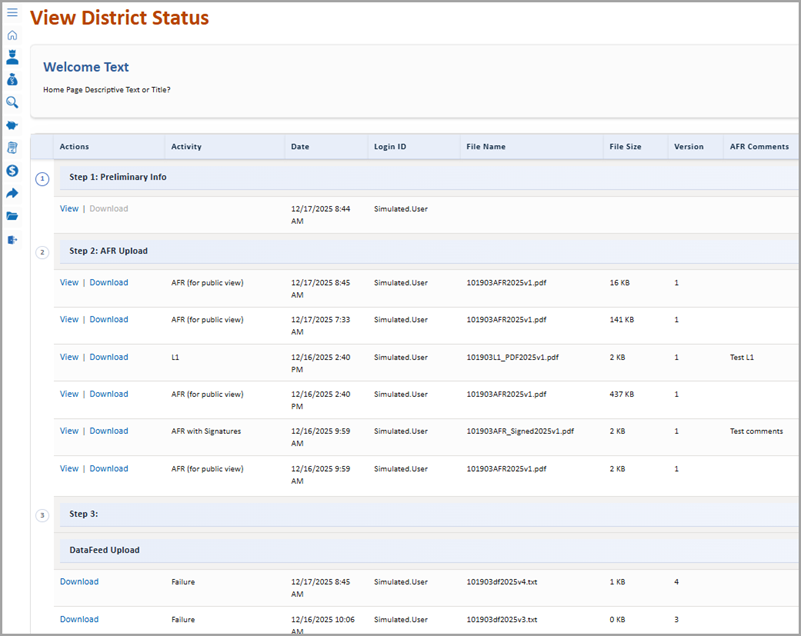The width and height of the screenshot is (801, 636).
Task: Collapse the Step 2: AFR Upload section
Action: pyautogui.click(x=42, y=252)
